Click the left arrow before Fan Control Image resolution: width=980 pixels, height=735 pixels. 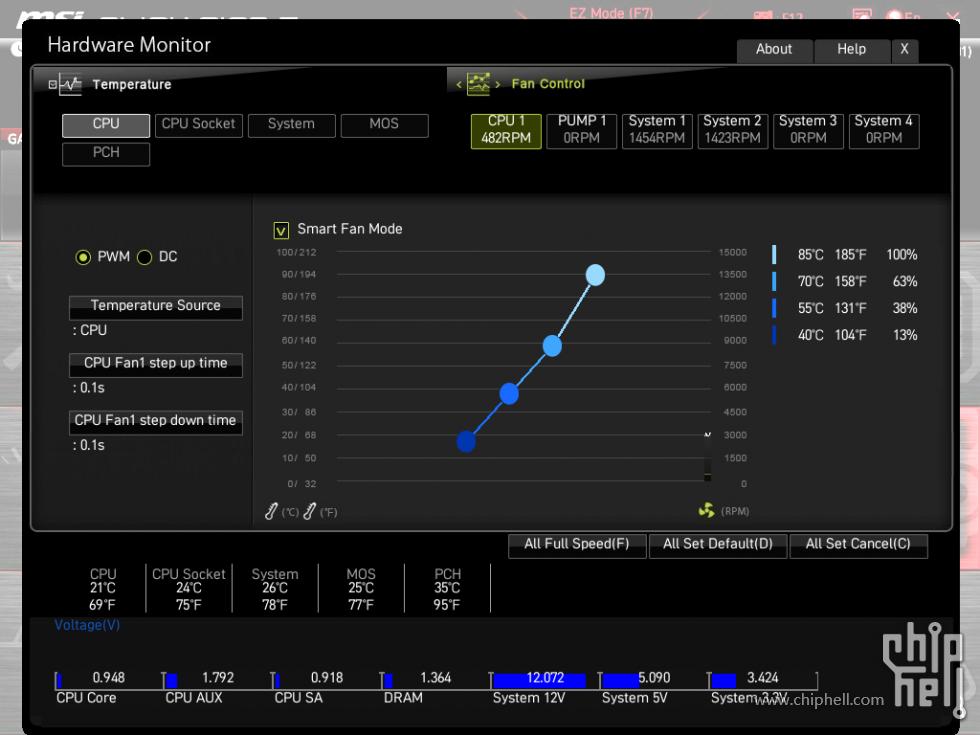pos(459,85)
